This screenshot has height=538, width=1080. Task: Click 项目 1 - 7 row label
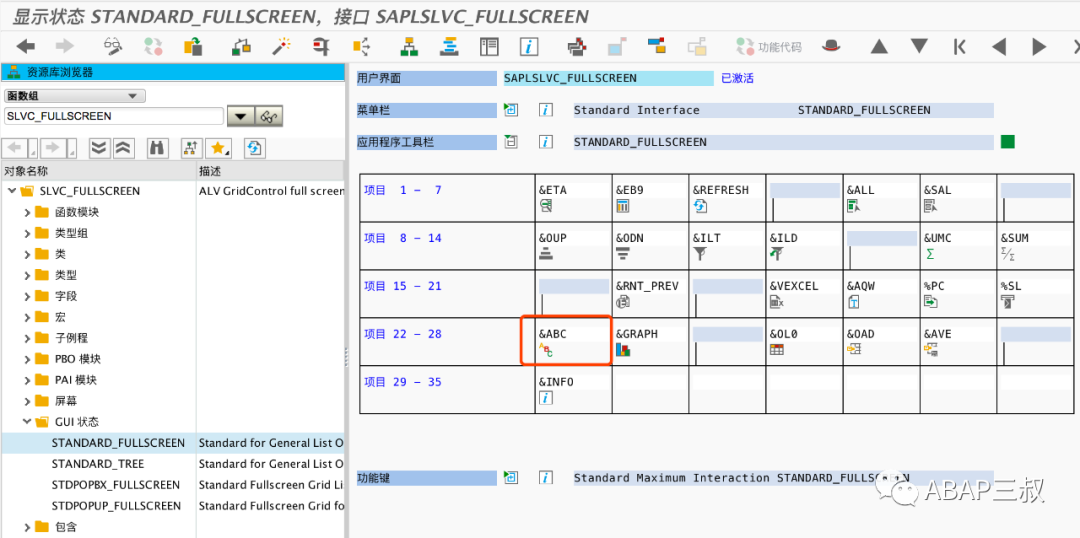(402, 190)
